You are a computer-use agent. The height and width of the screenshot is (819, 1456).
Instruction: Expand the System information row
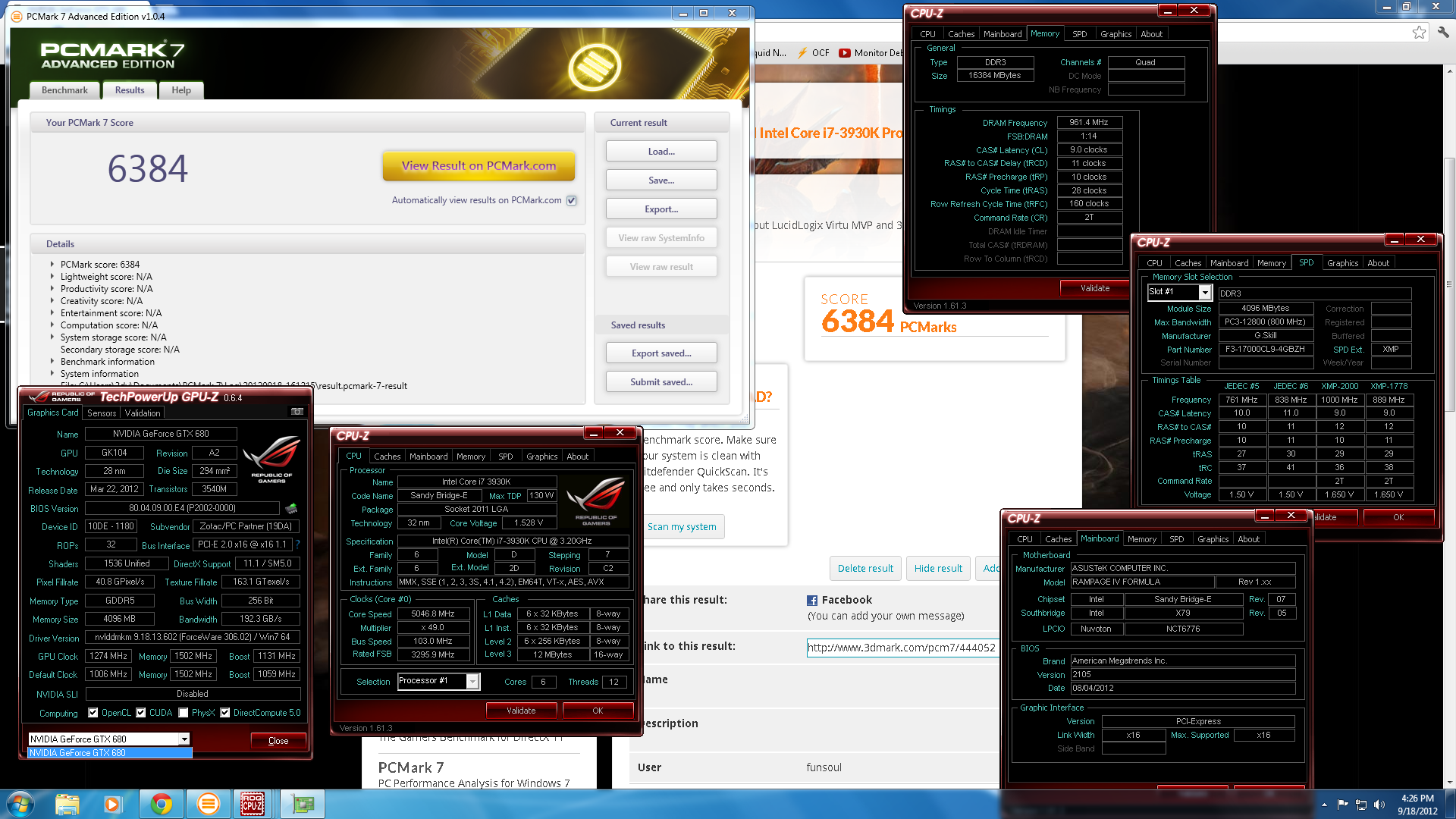52,374
